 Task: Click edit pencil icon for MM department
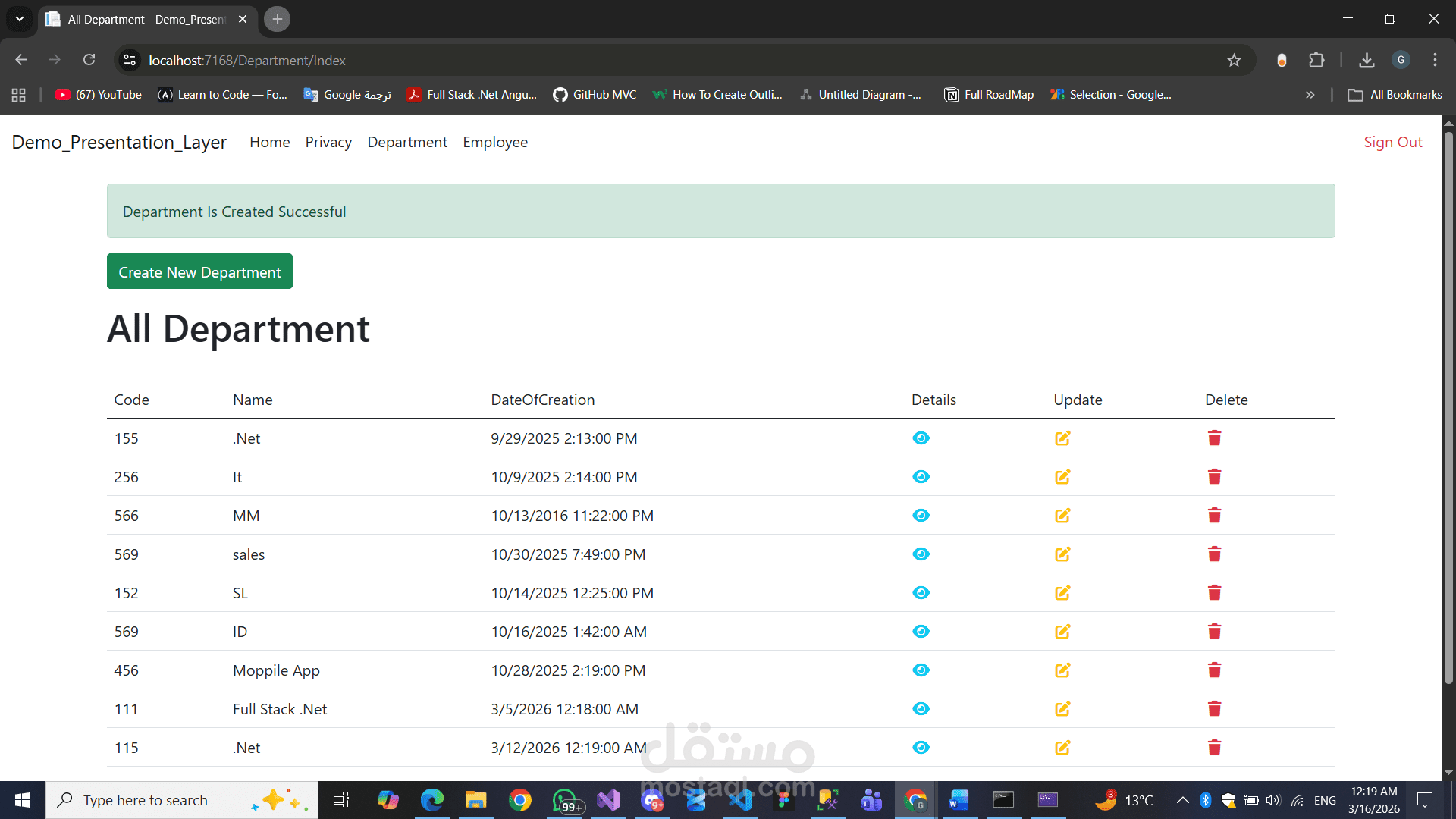point(1062,516)
